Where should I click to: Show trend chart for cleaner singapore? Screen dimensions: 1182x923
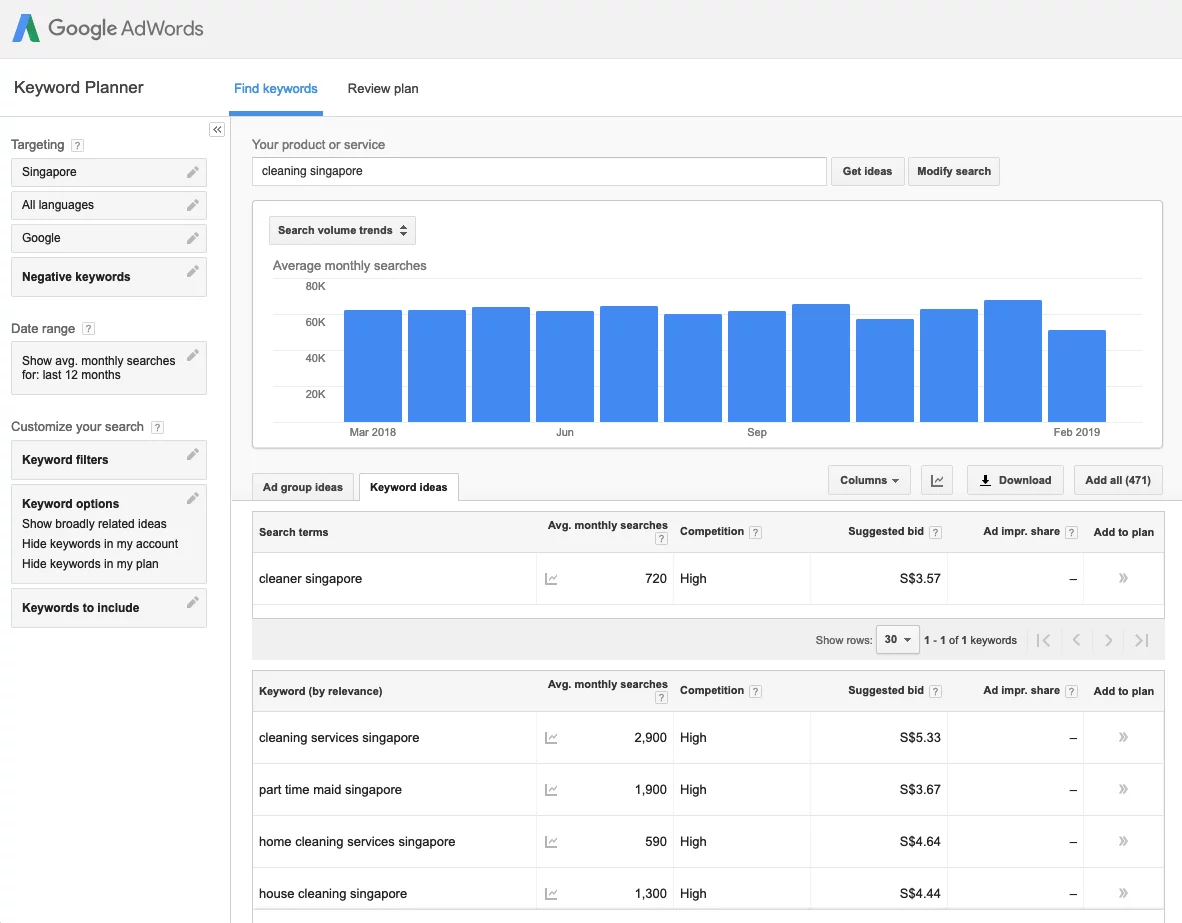click(x=551, y=579)
